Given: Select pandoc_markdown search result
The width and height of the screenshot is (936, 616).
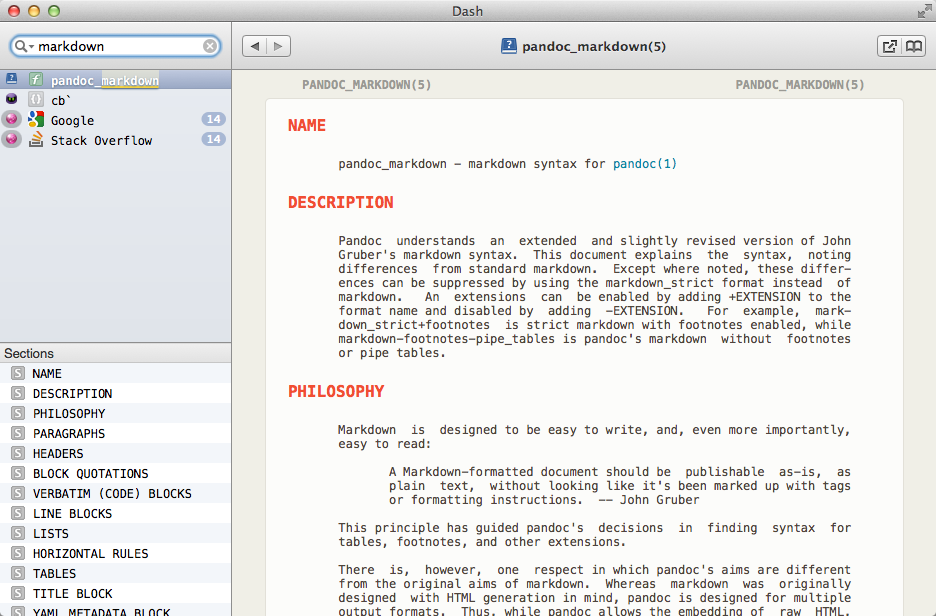Looking at the screenshot, I should (x=115, y=80).
